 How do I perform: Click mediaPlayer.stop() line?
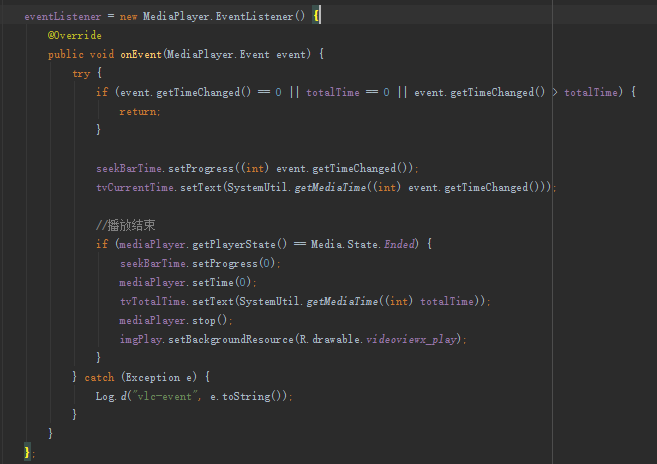click(176, 321)
